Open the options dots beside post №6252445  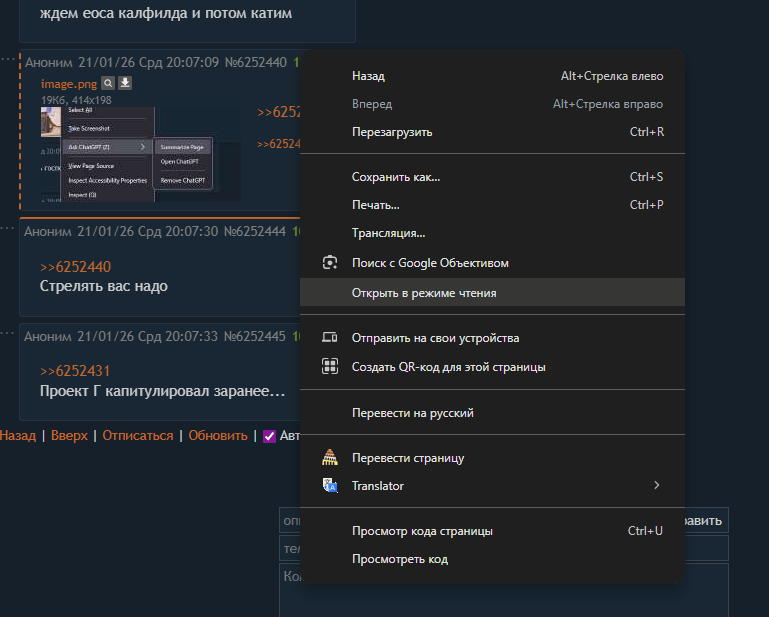tap(7, 333)
